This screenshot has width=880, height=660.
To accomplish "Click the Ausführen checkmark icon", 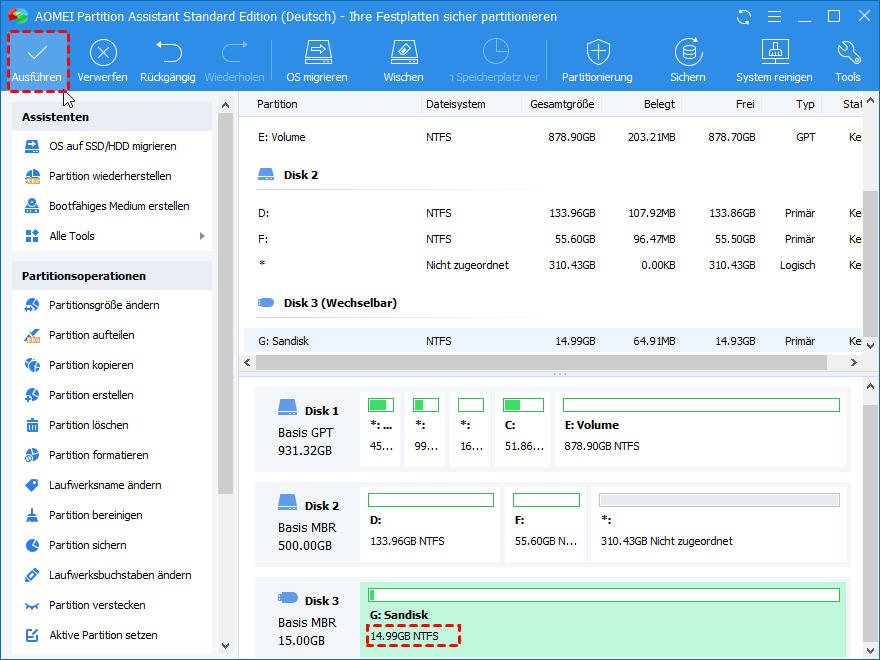I will coord(37,54).
